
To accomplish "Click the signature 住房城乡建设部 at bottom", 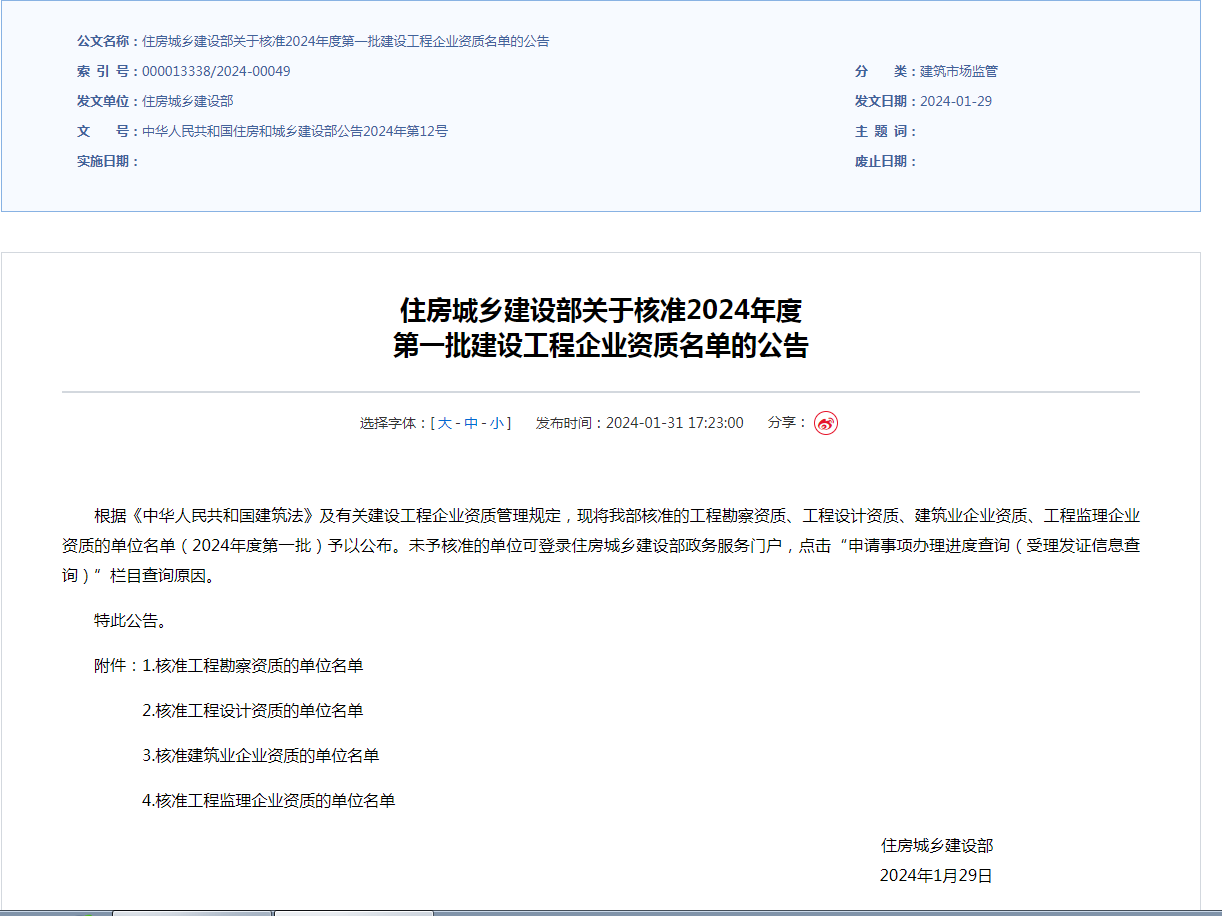I will [939, 845].
